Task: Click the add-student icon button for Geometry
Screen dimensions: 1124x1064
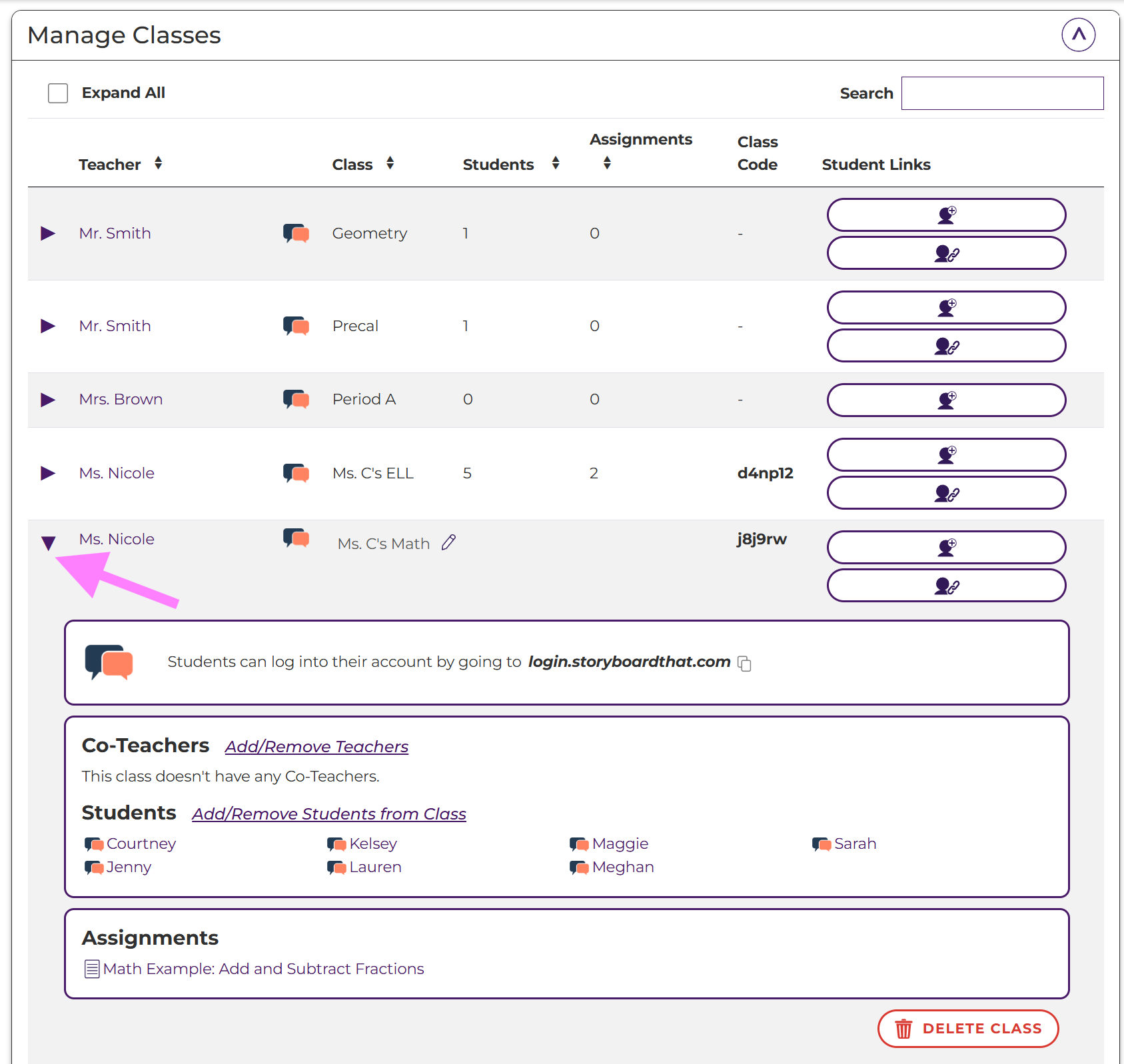Action: click(945, 215)
